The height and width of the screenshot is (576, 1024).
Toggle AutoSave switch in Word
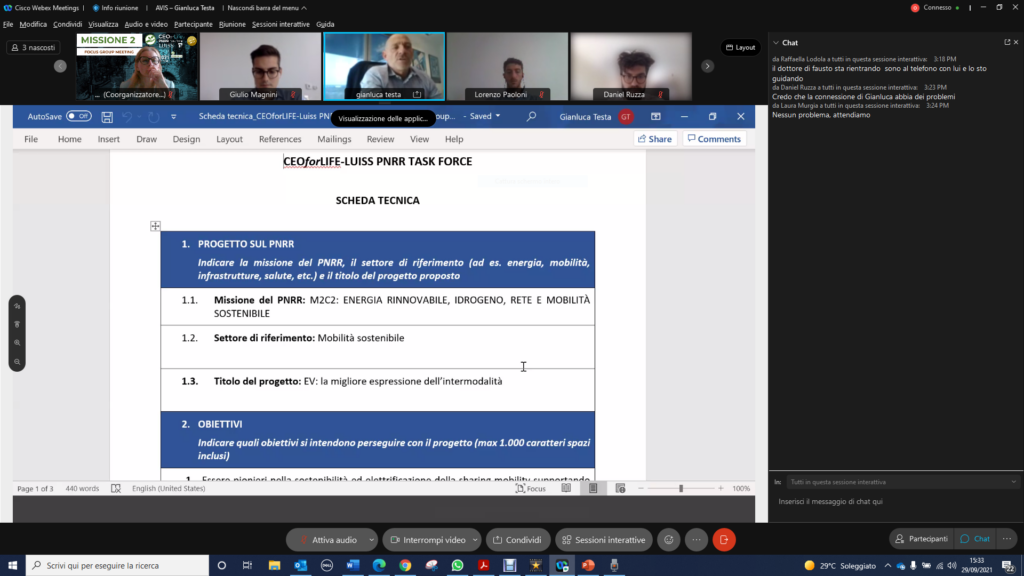79,116
